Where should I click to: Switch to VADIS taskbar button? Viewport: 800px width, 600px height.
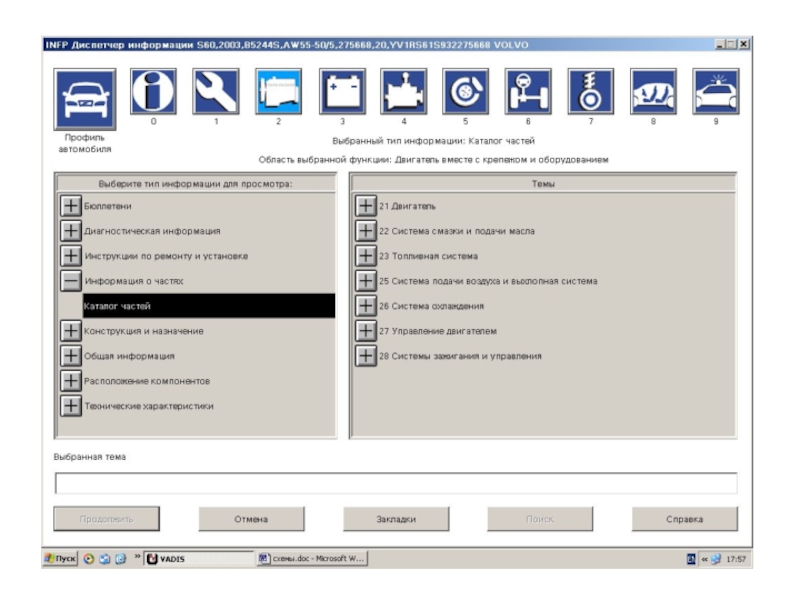click(199, 559)
